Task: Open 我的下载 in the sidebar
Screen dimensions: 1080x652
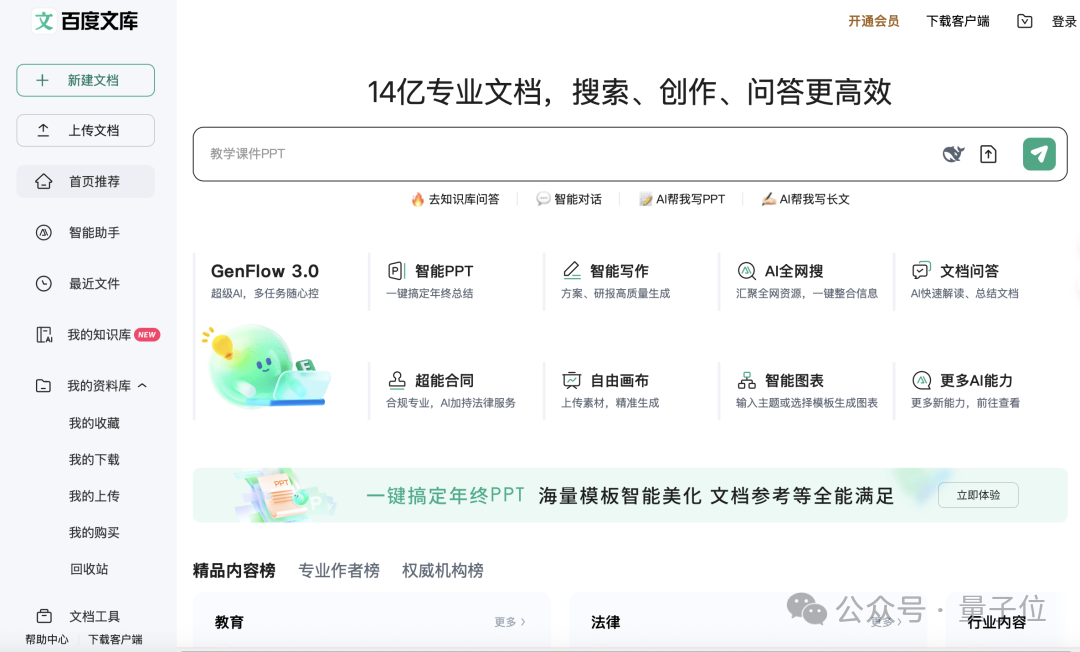Action: click(x=94, y=459)
